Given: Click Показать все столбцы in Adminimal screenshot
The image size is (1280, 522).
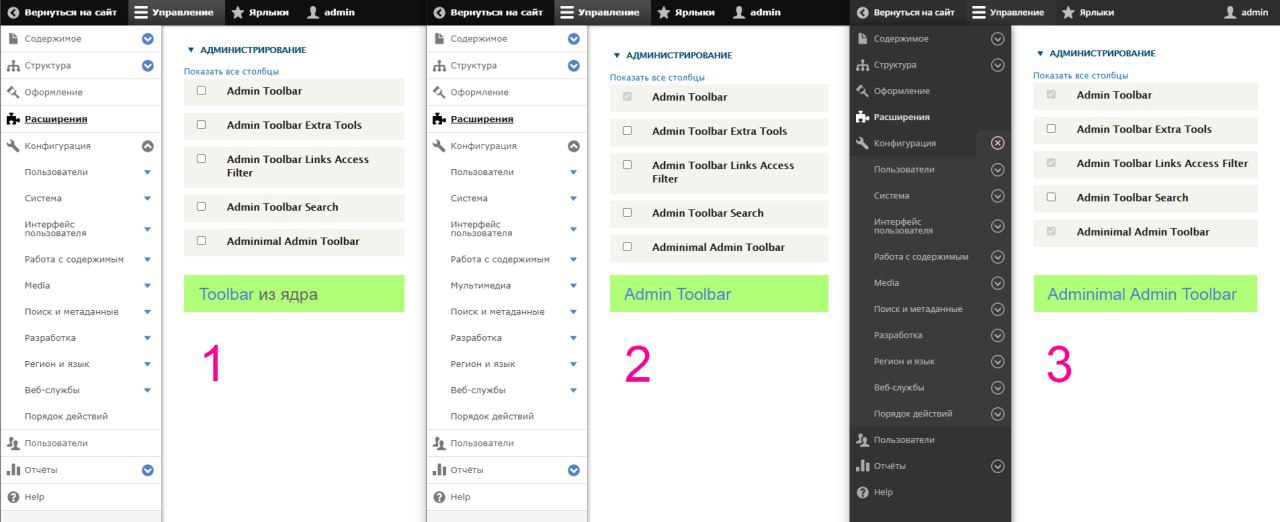Looking at the screenshot, I should click(1080, 75).
